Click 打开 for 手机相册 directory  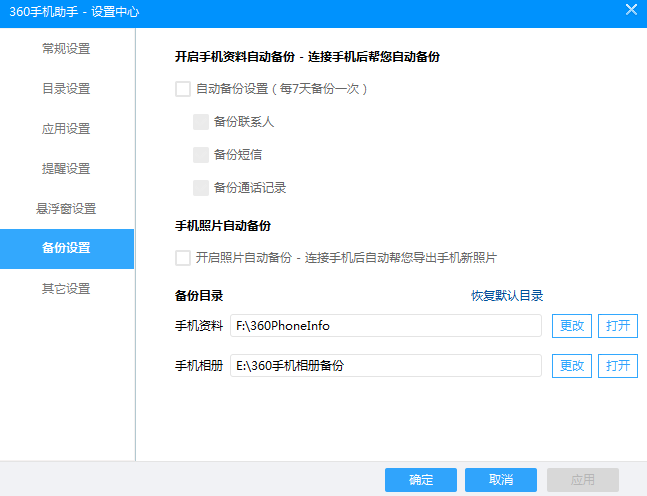pyautogui.click(x=618, y=366)
